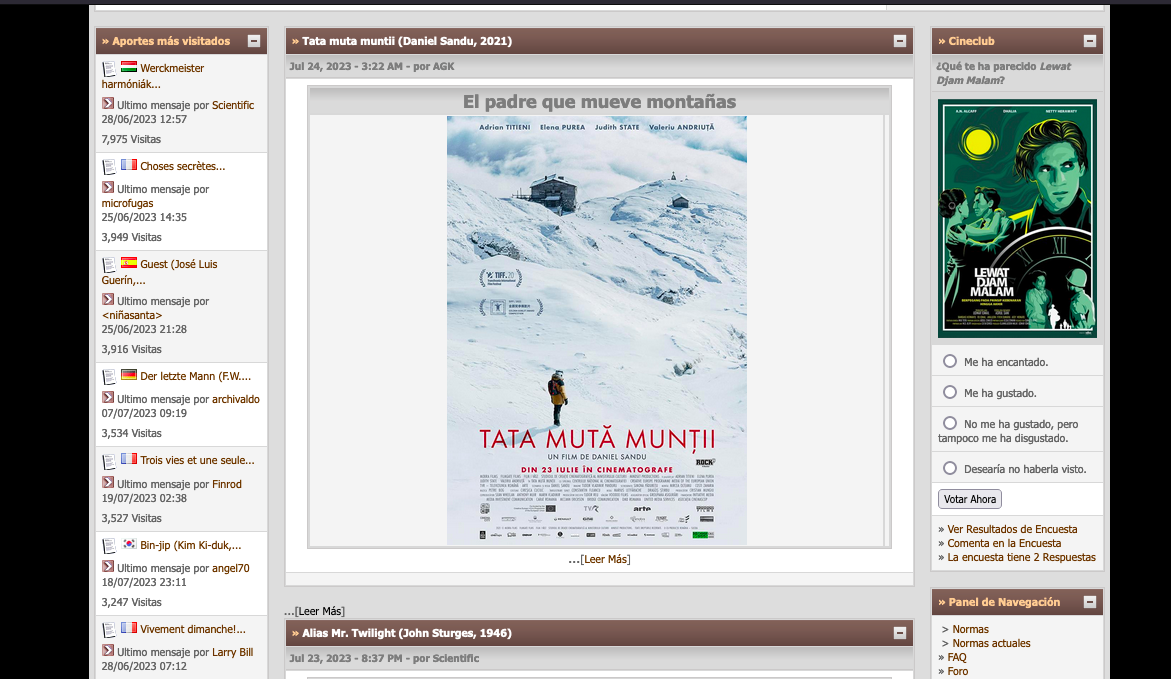Screen dimensions: 1171x679
Task: Collapse the Cineclub panel
Action: pos(1090,41)
